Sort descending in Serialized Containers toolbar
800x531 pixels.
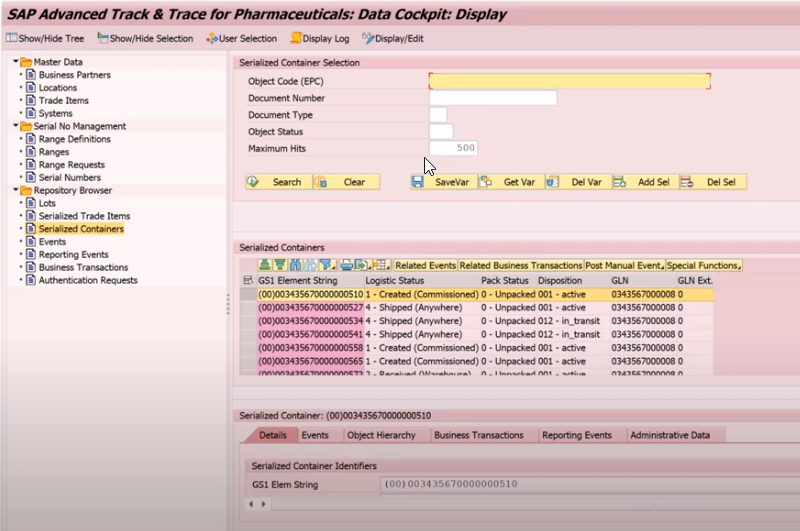(280, 265)
